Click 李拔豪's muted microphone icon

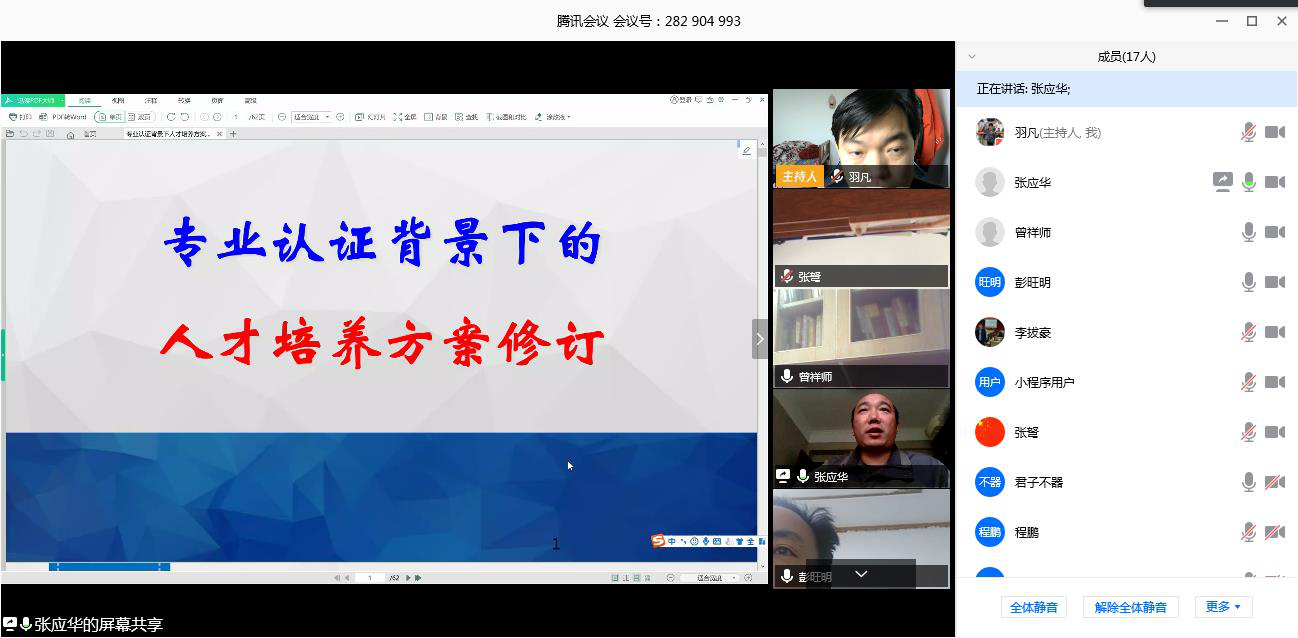pyautogui.click(x=1248, y=332)
